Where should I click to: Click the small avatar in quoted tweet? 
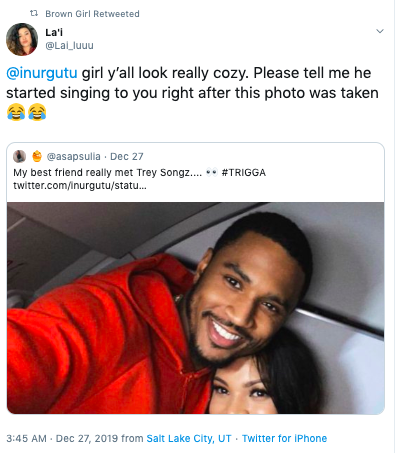pyautogui.click(x=19, y=156)
